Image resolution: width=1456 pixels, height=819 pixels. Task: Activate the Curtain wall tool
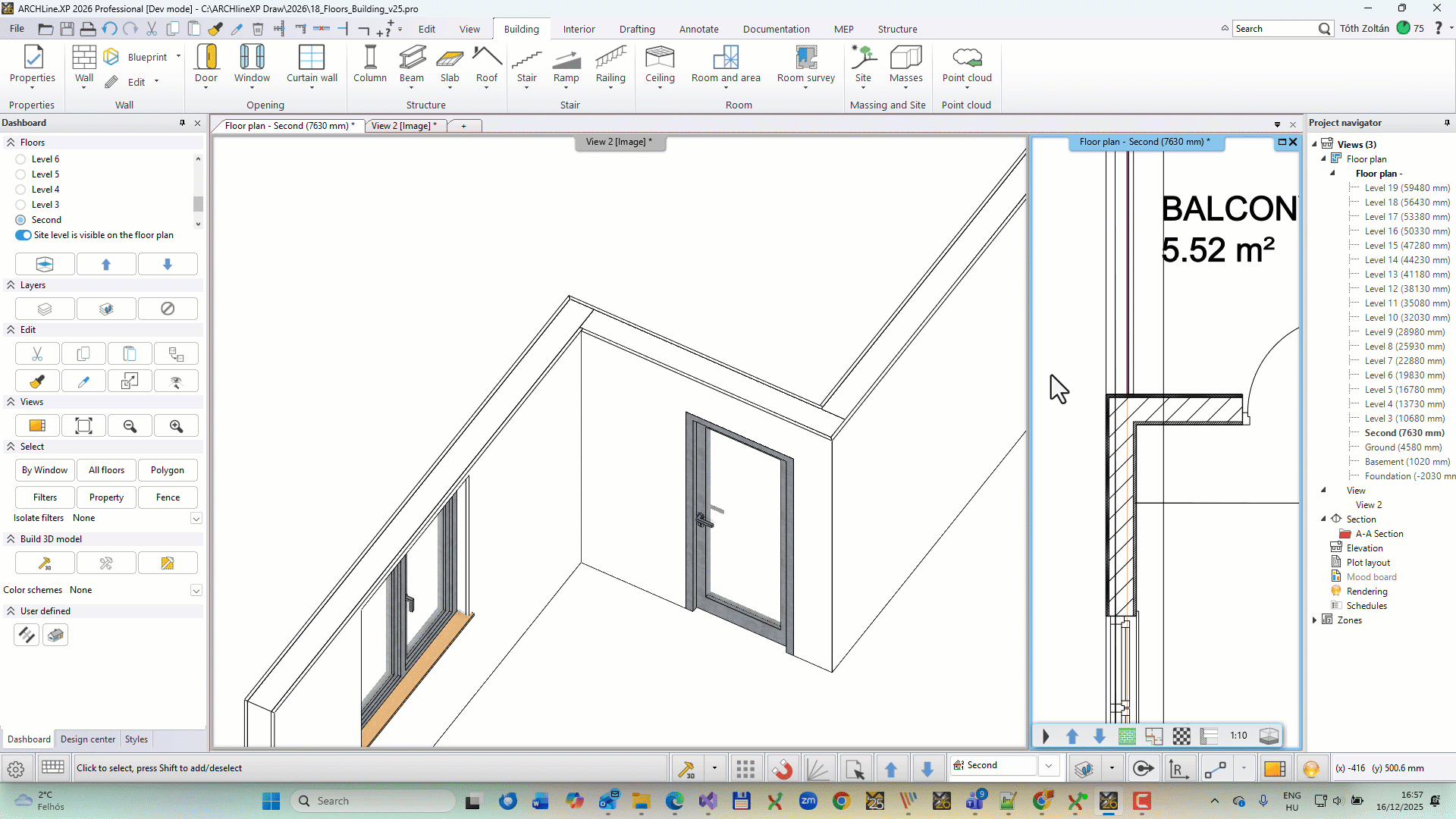click(312, 64)
